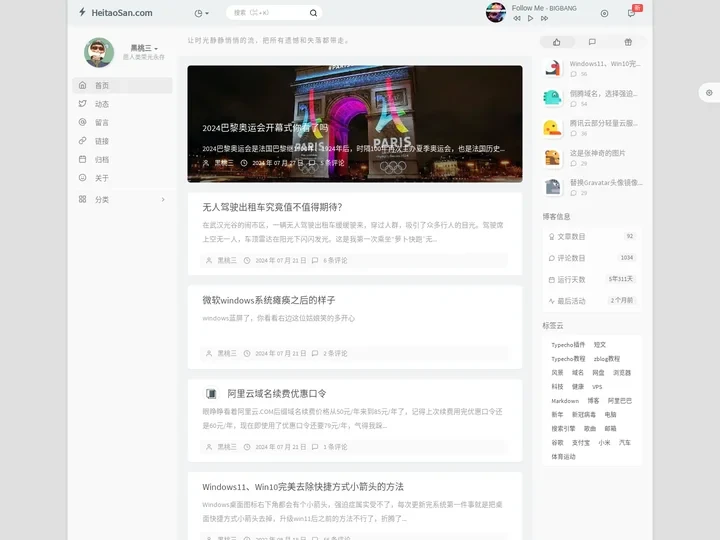Open 6条评论 on the driverless taxi post
Screen dimensions: 720x540
tap(335, 260)
